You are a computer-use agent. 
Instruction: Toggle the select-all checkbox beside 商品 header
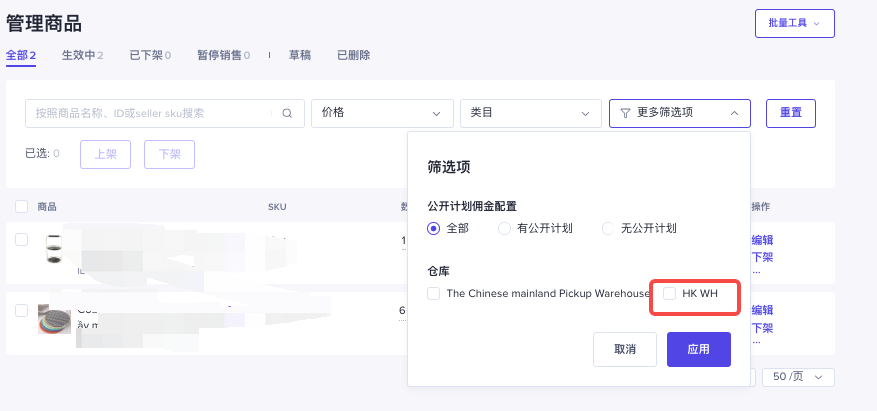21,207
